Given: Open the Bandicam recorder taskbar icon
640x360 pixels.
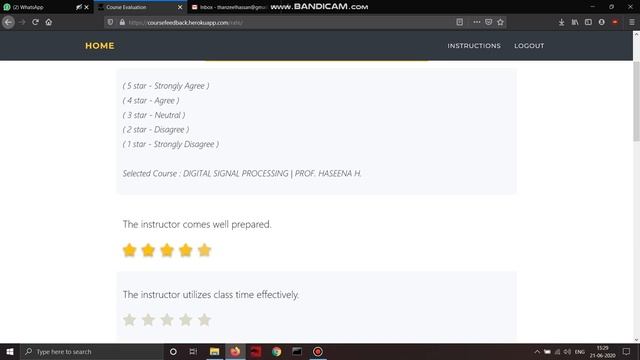Looking at the screenshot, I should 318,351.
